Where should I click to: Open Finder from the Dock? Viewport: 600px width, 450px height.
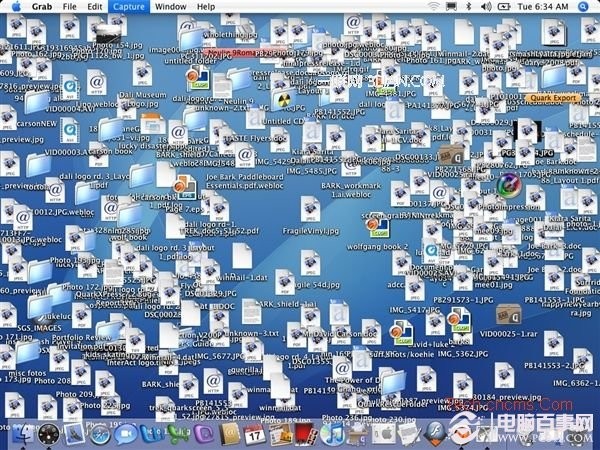click(x=22, y=434)
